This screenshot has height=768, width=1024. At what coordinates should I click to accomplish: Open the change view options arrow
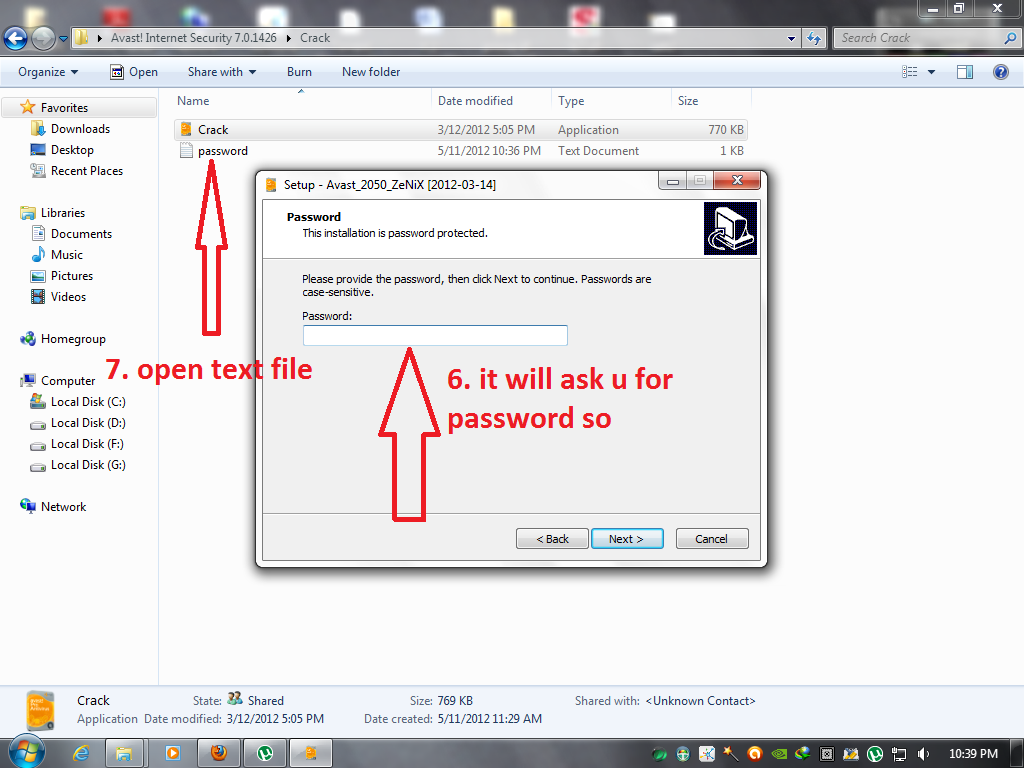(931, 72)
